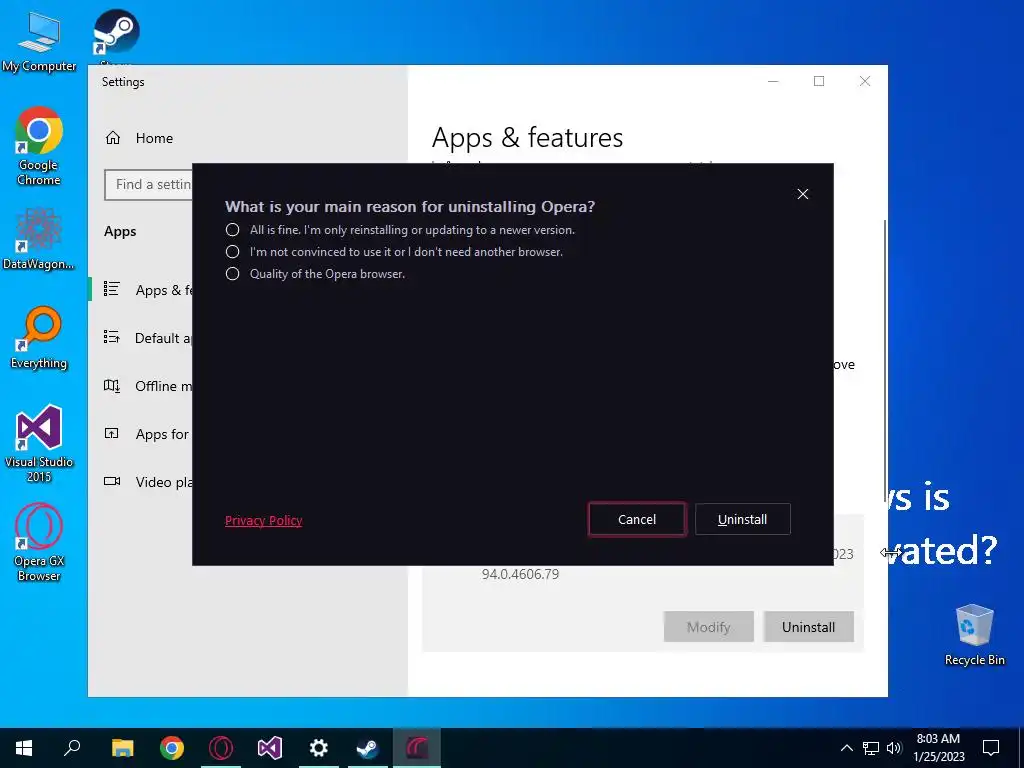This screenshot has height=768, width=1024.
Task: Open taskbar search magnifier
Action: 72,748
